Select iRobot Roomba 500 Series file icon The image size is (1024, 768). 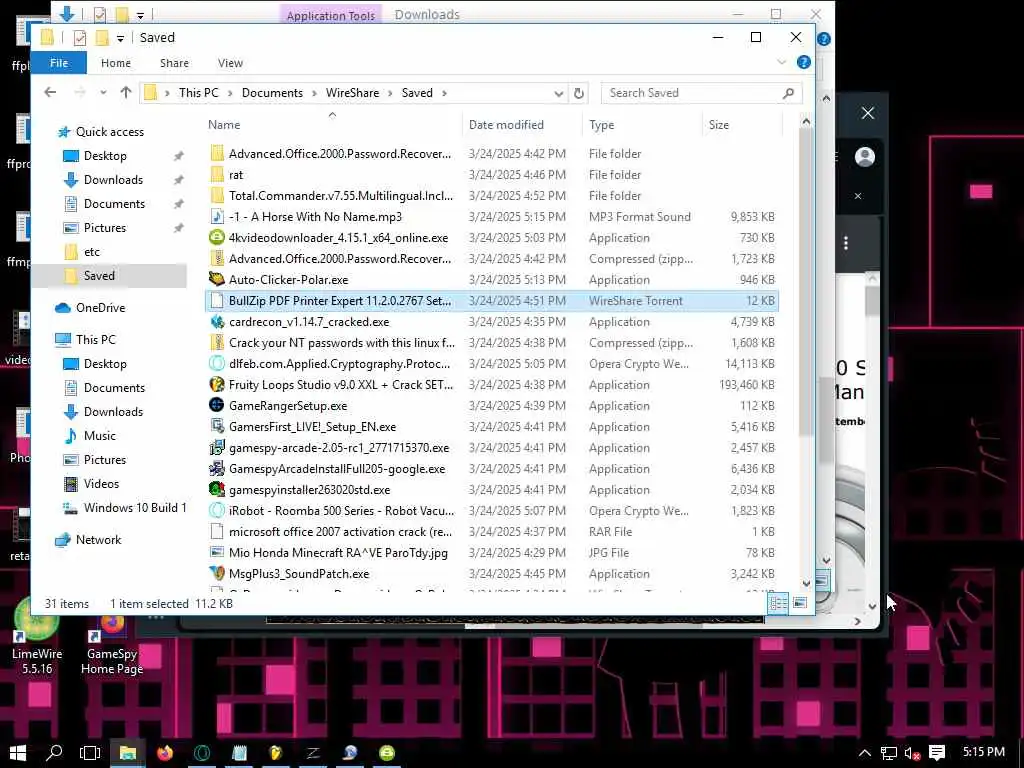217,511
